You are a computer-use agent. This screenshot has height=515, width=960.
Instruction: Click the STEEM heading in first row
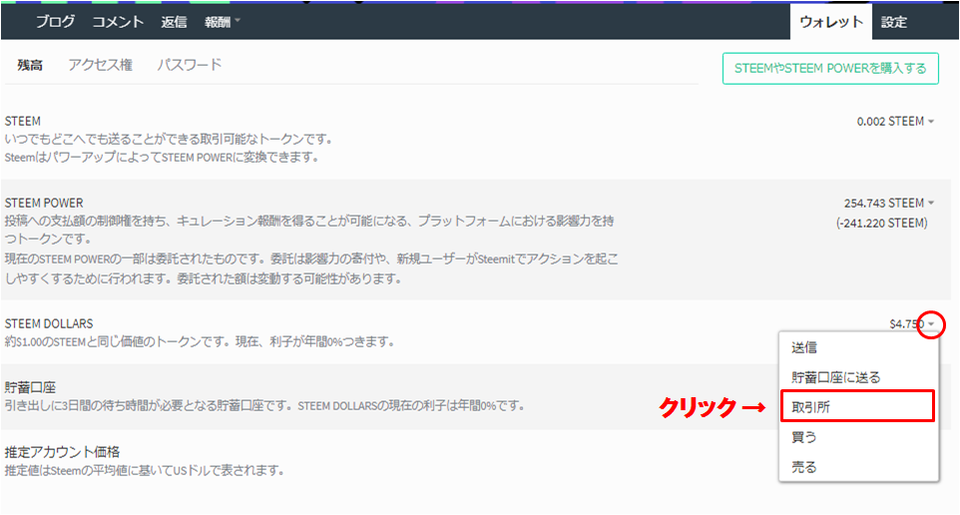coord(23,121)
